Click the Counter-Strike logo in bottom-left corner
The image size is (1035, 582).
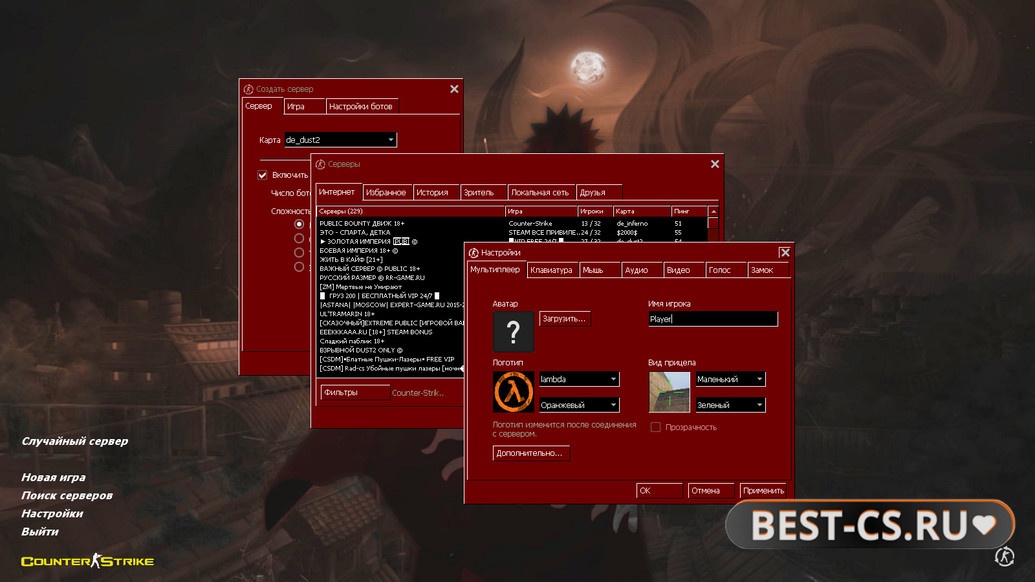pyautogui.click(x=87, y=562)
